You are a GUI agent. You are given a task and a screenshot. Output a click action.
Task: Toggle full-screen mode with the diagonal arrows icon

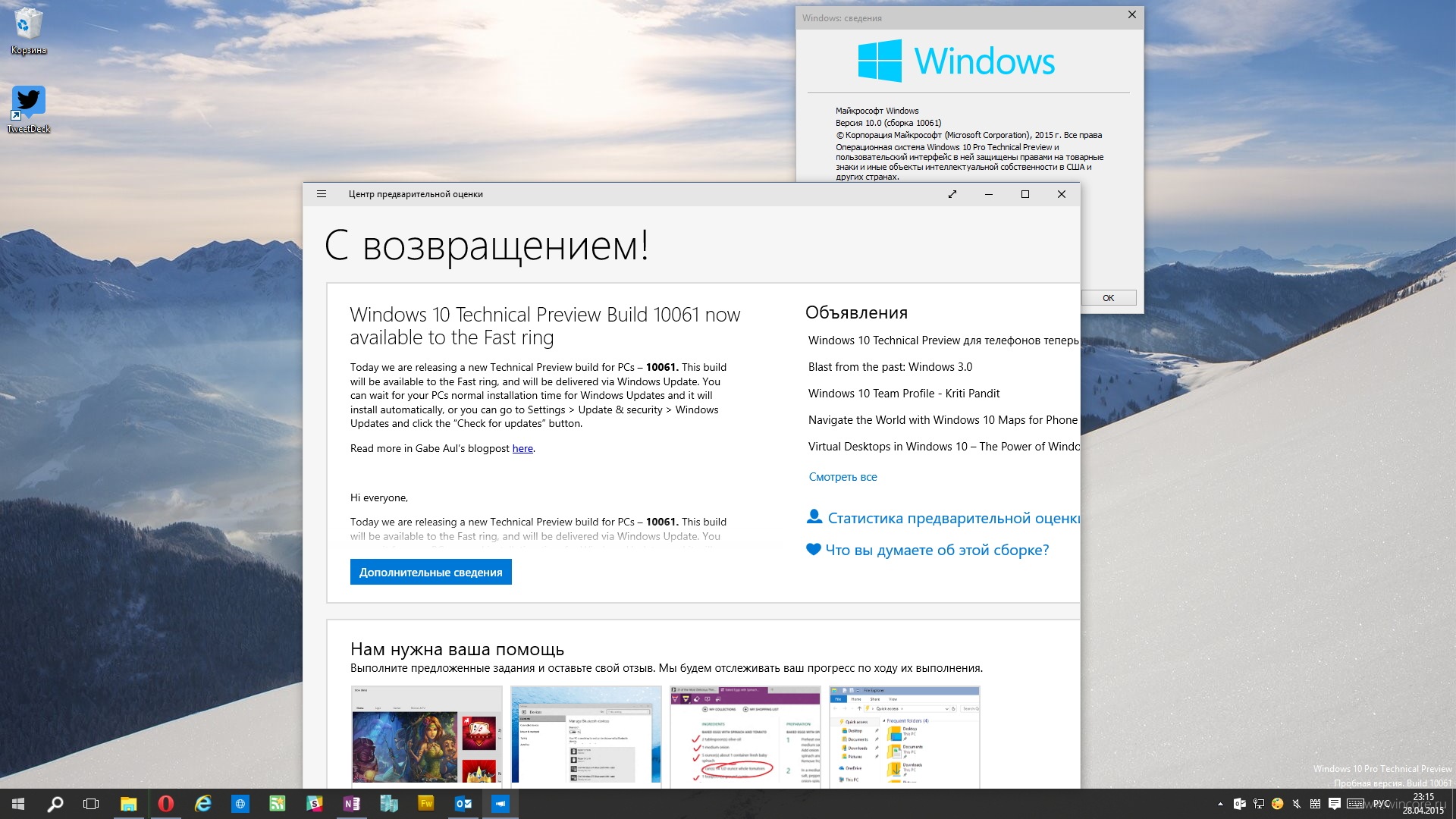click(952, 194)
